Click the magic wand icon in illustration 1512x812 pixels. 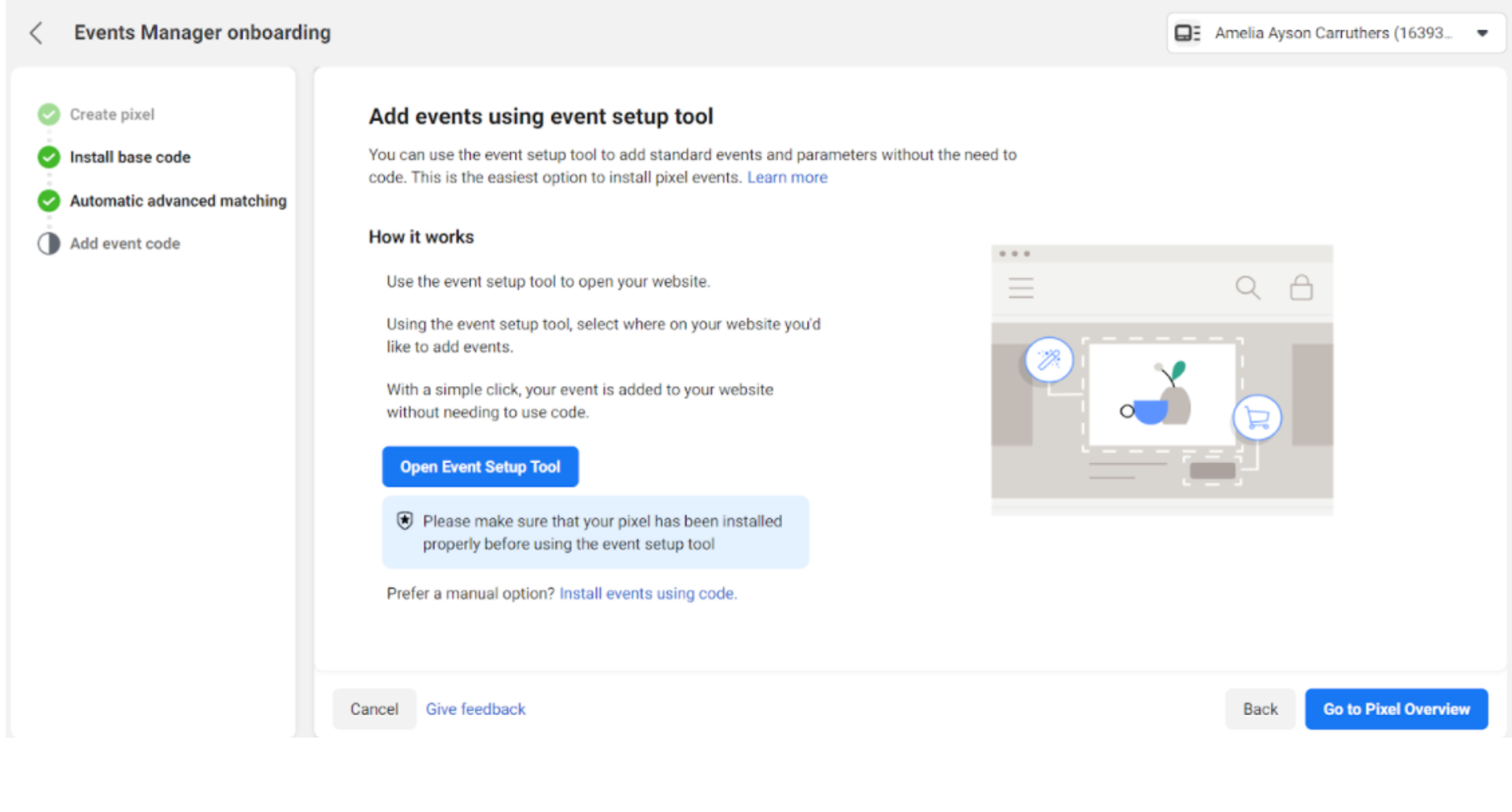point(1049,360)
